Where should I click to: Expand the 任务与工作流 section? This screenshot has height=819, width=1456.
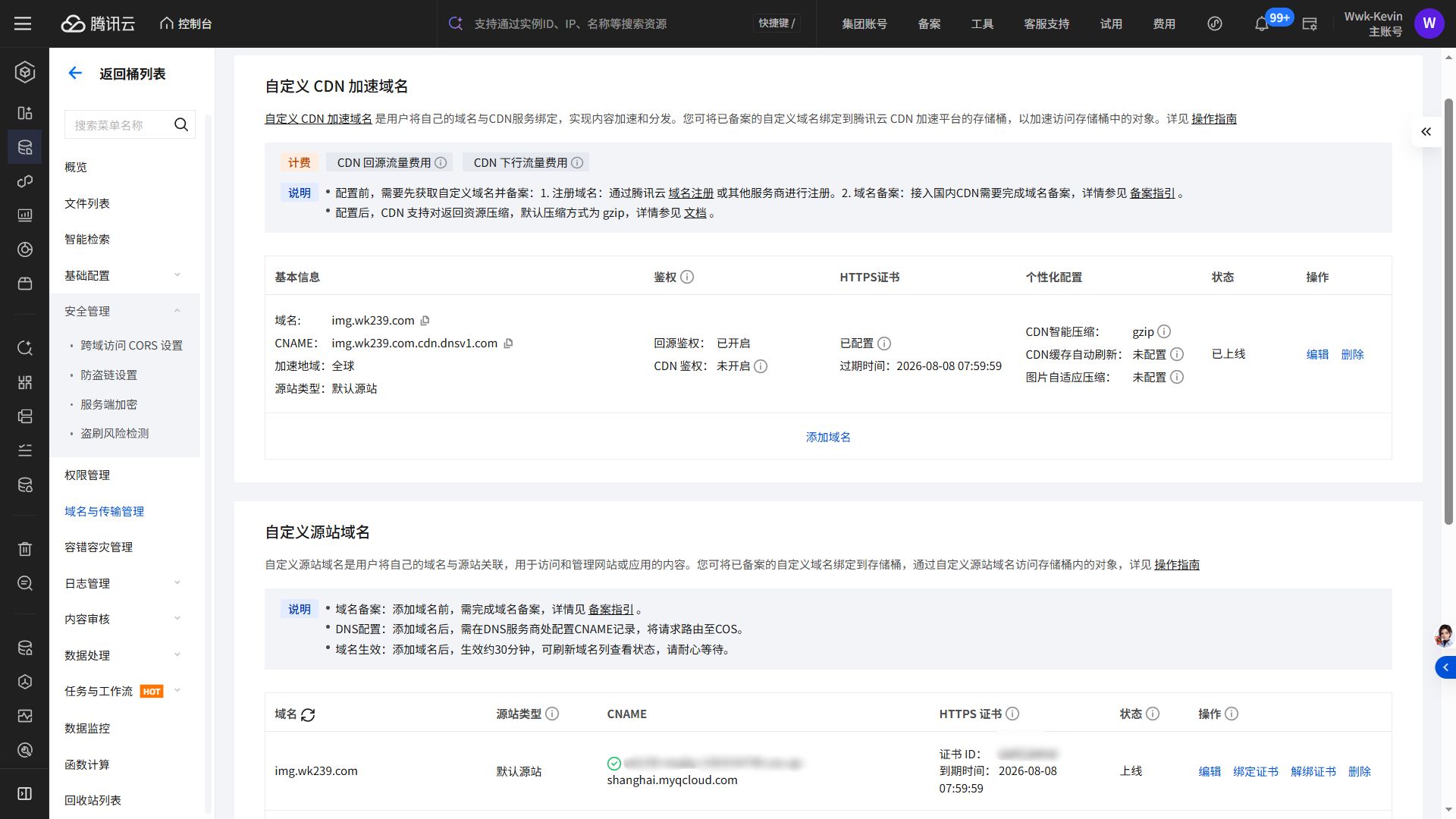pos(124,691)
